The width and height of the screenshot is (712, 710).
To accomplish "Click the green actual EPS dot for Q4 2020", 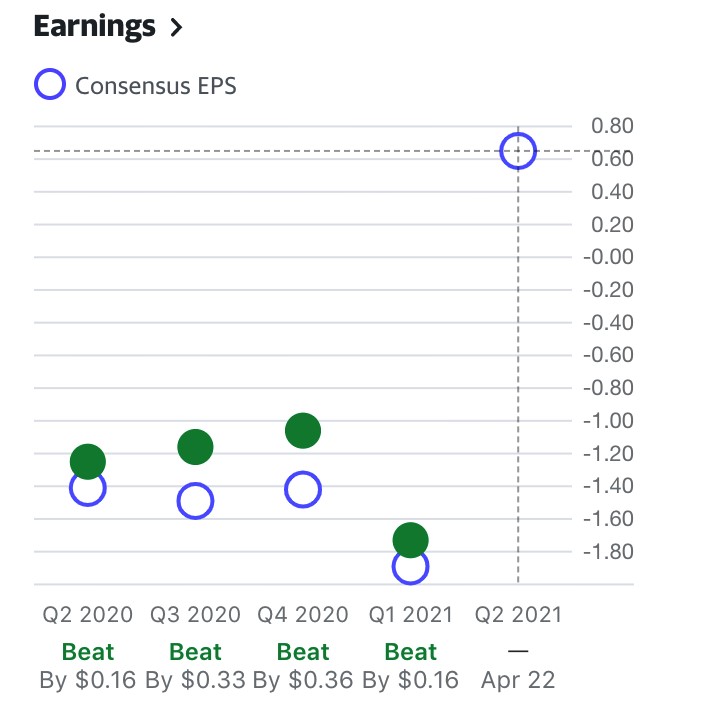I will pyautogui.click(x=302, y=431).
